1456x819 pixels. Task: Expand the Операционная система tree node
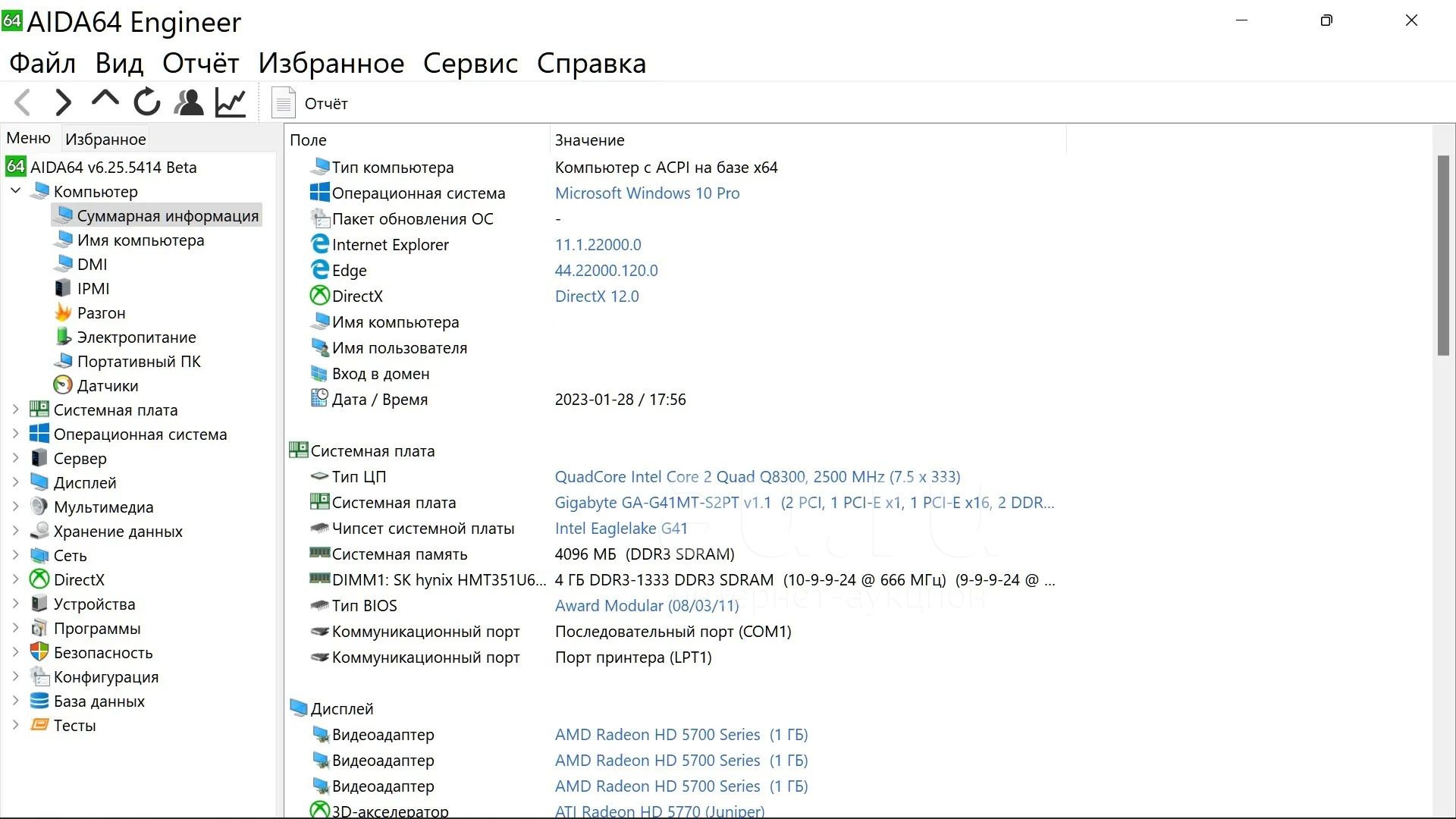(x=16, y=434)
